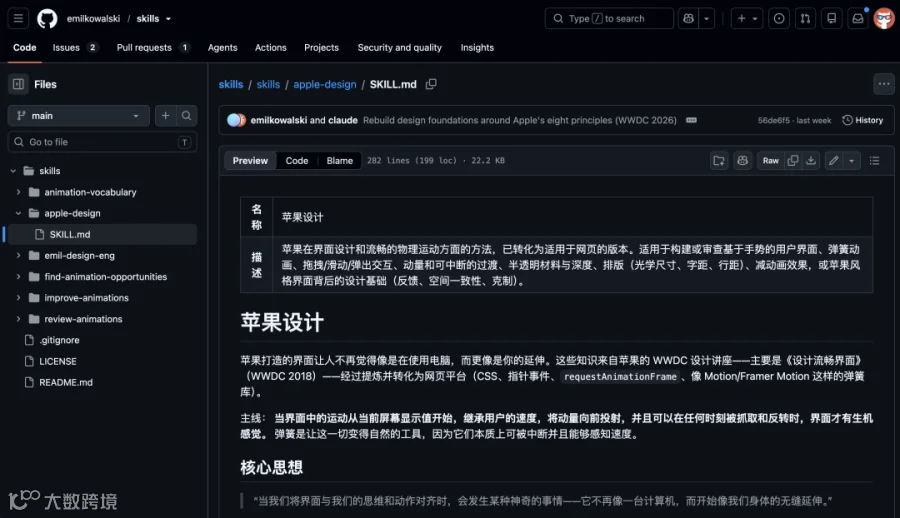
Task: Switch to Blame view
Action: 340,161
